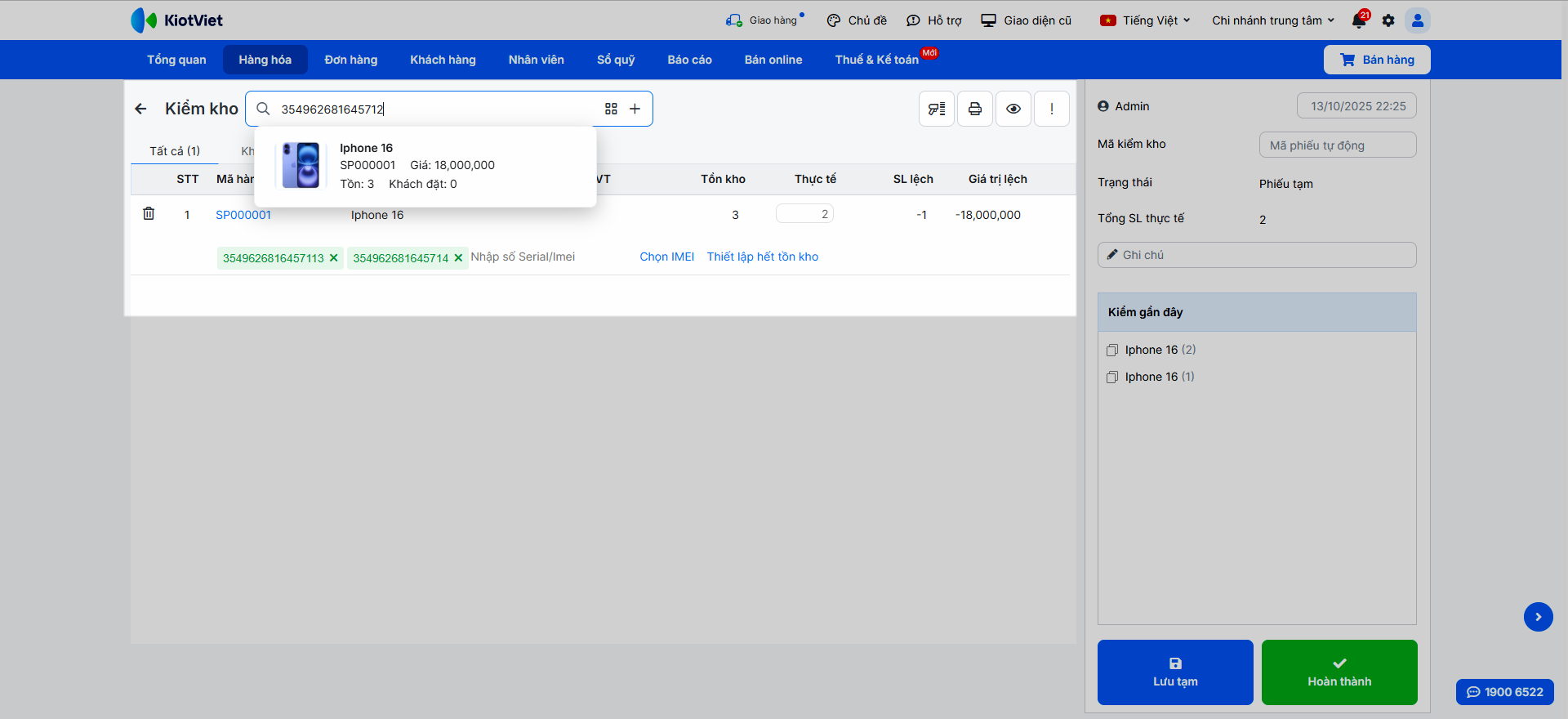Click Tồn kho column header
Viewport: 1568px width, 719px height.
click(x=723, y=179)
